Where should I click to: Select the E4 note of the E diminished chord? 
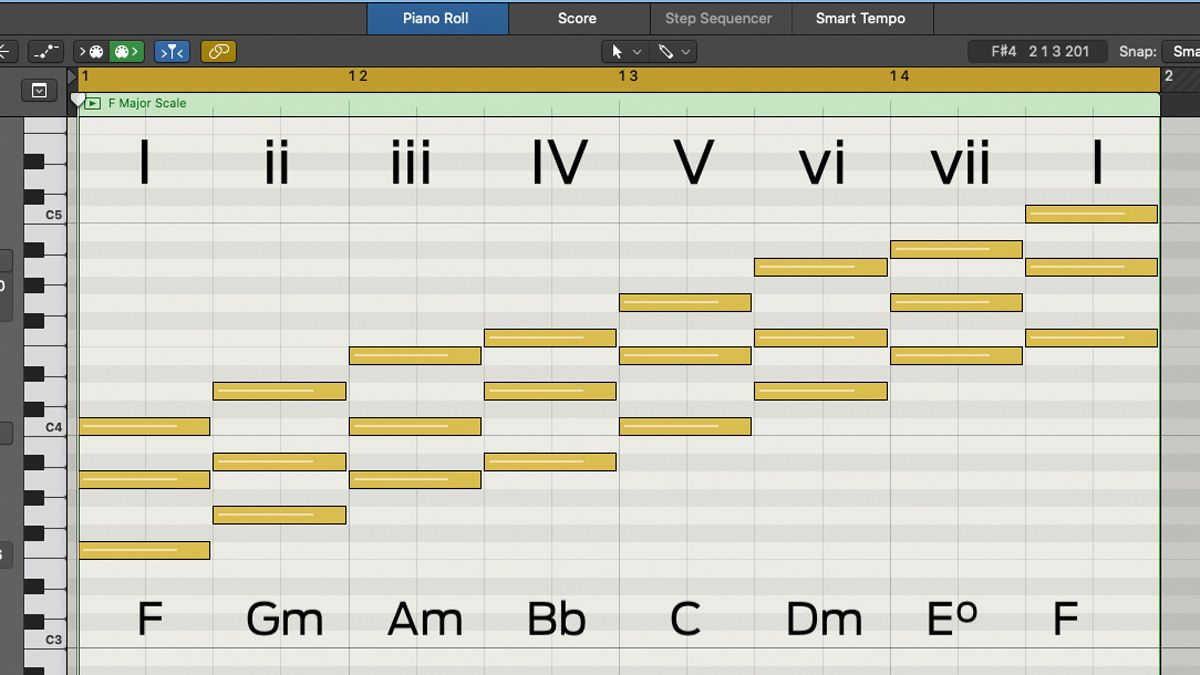[956, 355]
